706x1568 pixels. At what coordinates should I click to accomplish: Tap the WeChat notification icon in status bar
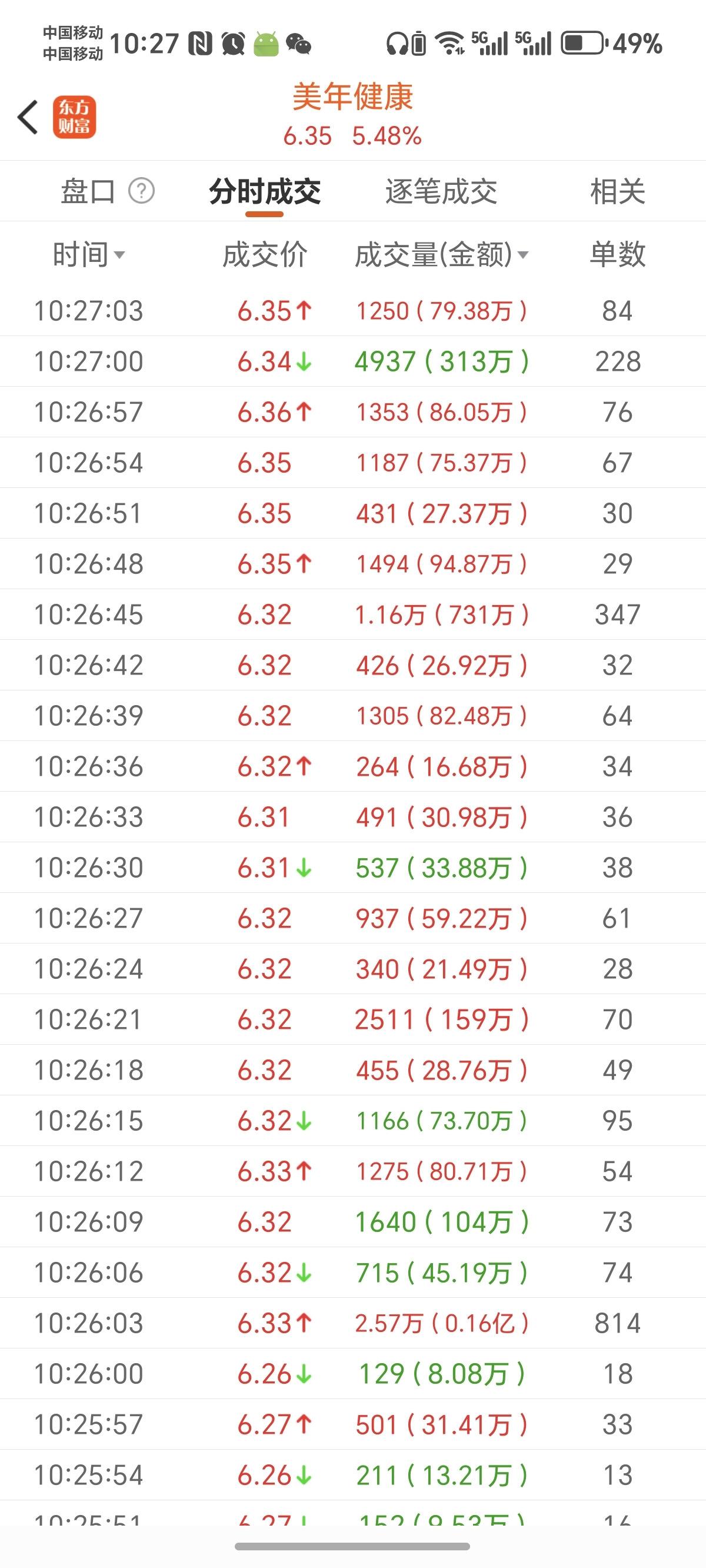pos(298,44)
